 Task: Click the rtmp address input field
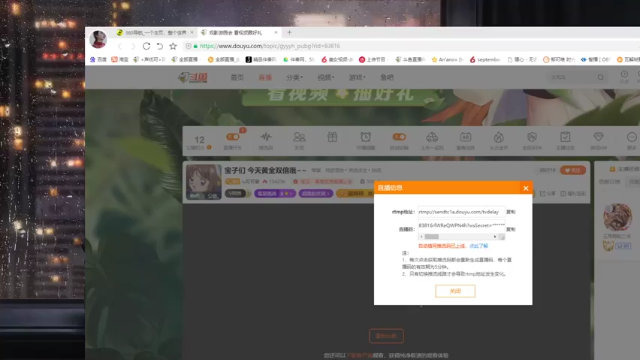(x=461, y=212)
